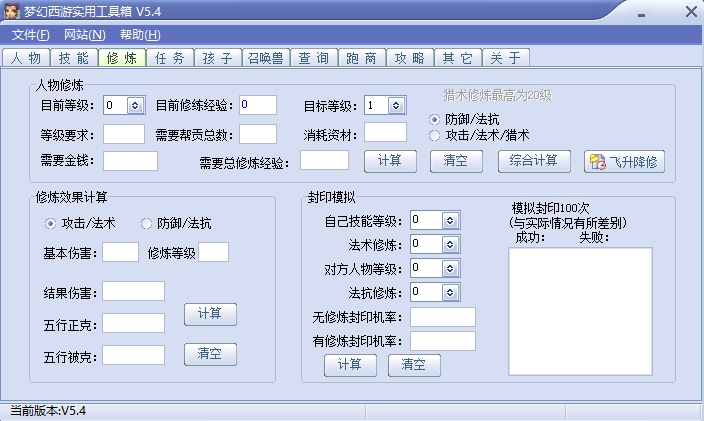
Task: Switch to the 攻略 tab
Action: point(410,58)
